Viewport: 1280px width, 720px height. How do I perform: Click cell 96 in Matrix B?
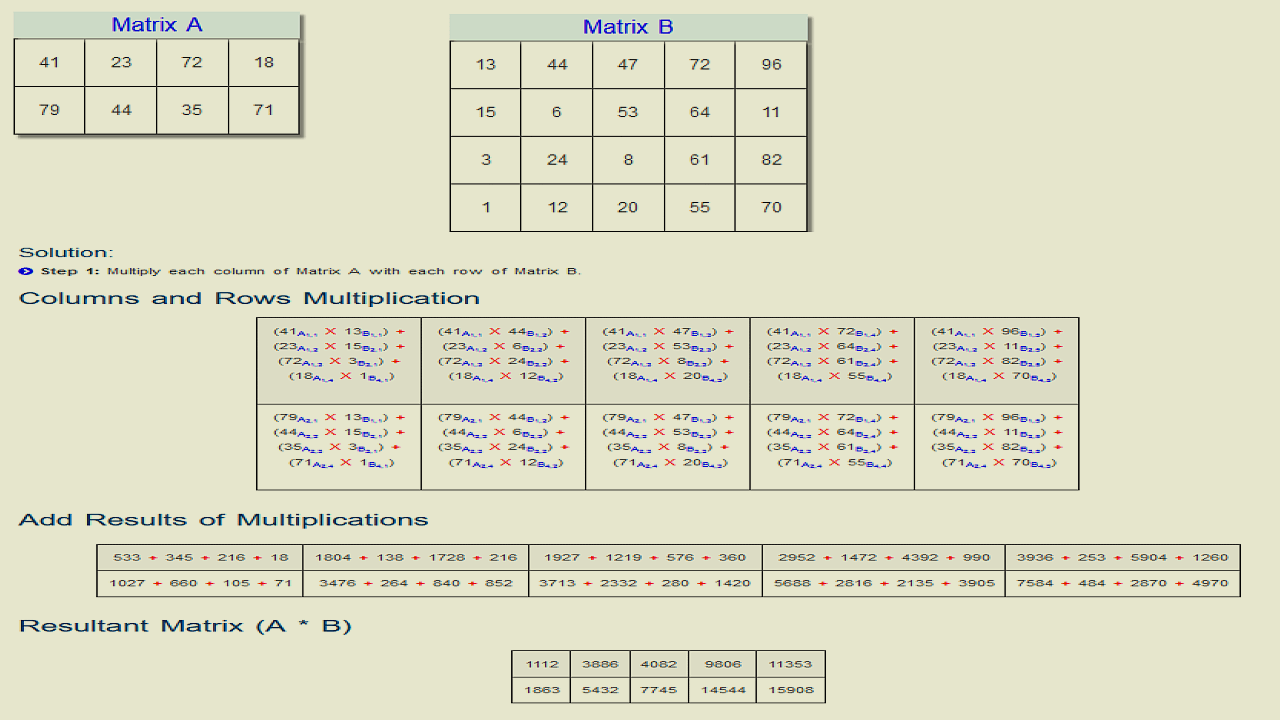point(771,64)
